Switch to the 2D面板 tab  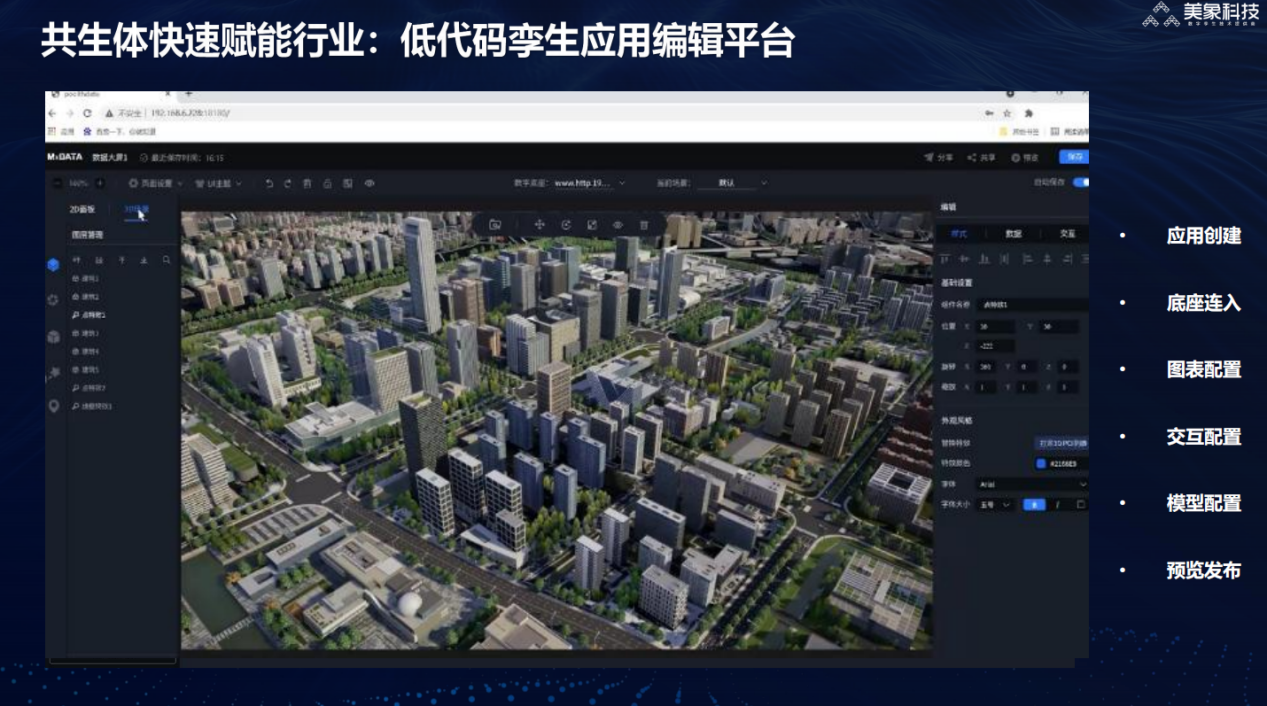tap(82, 210)
